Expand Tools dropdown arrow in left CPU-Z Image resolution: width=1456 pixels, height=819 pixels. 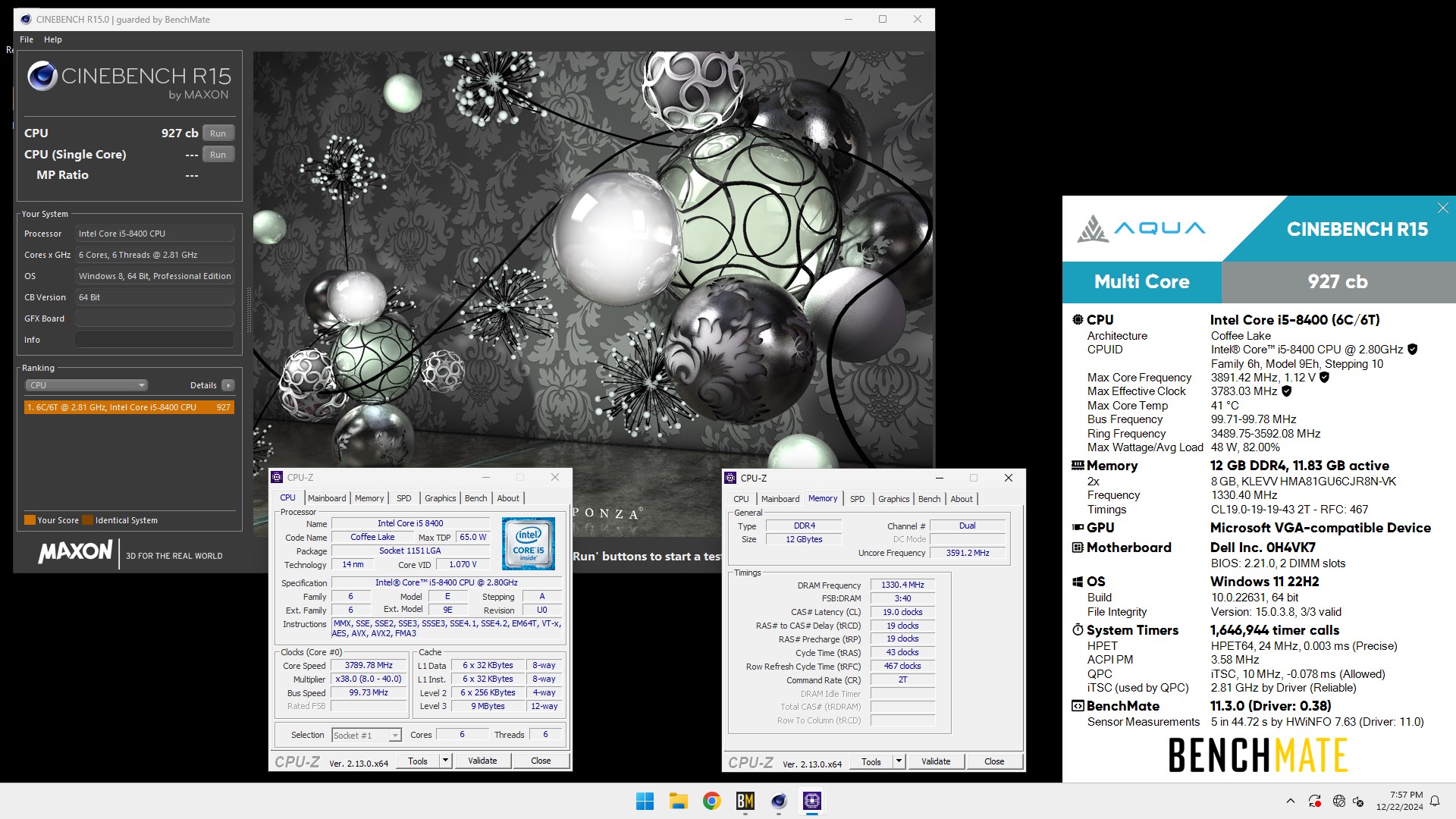click(446, 761)
